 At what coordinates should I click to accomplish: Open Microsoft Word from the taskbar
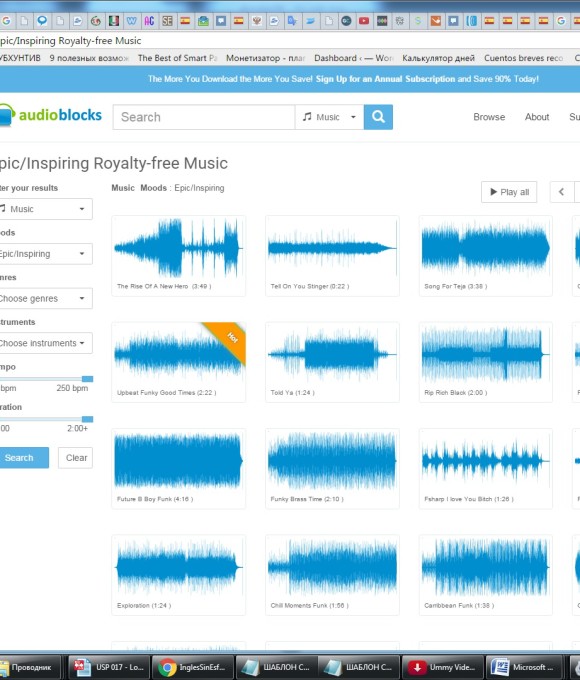[x=525, y=667]
